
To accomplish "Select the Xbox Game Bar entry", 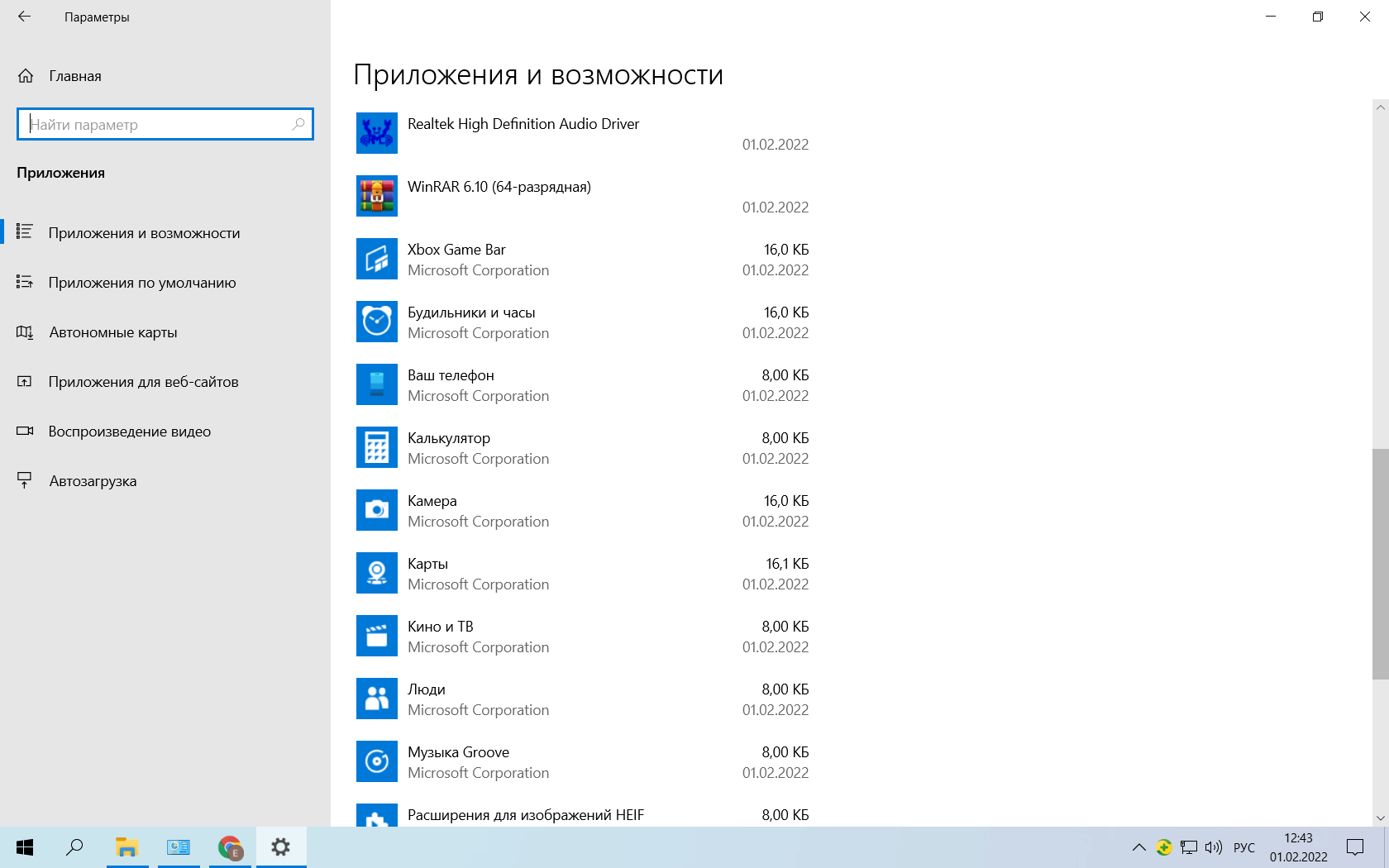I will [583, 259].
